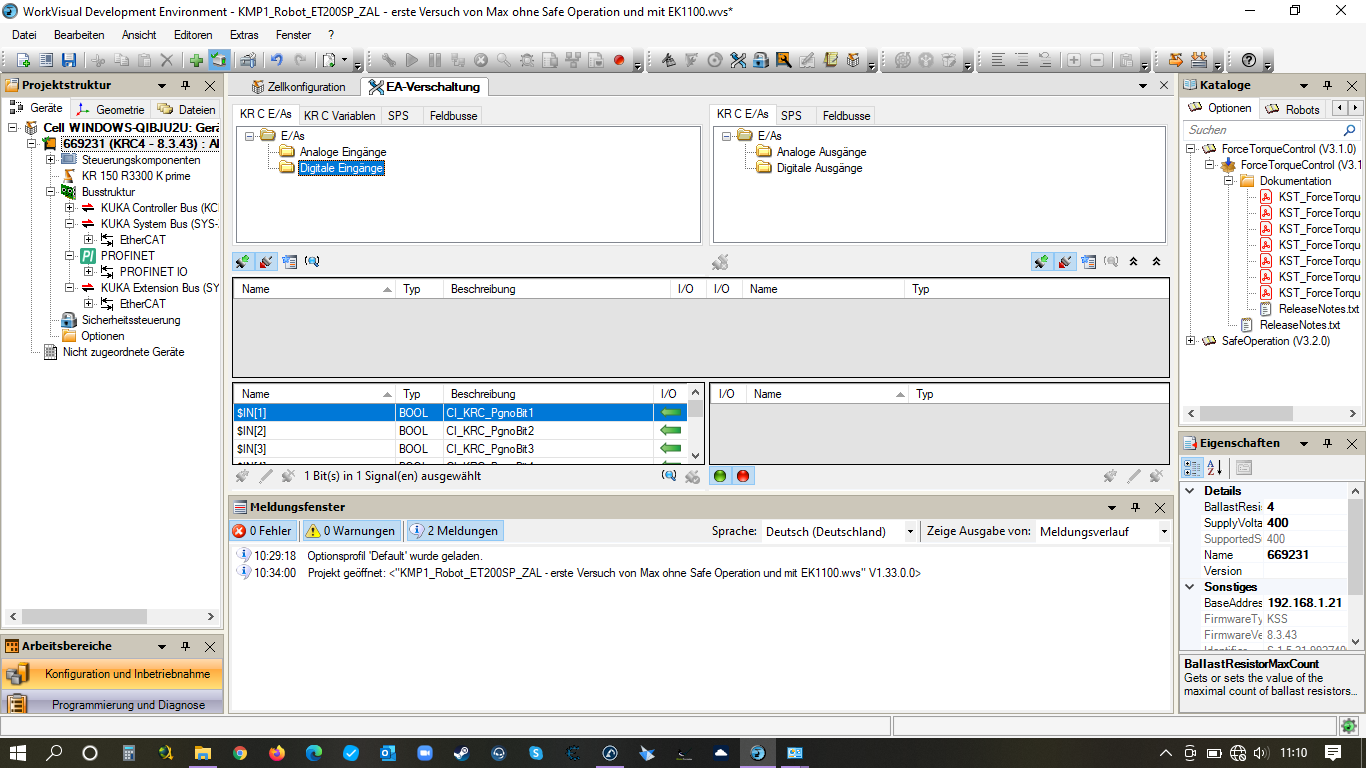Toggle the red circle button below the signal list
The width and height of the screenshot is (1366, 768).
tap(743, 476)
